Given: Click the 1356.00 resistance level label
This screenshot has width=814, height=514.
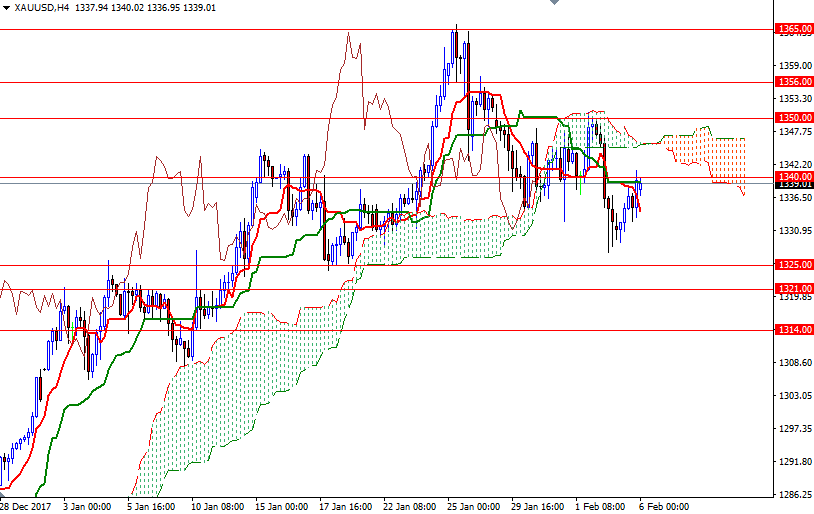Looking at the screenshot, I should click(793, 82).
